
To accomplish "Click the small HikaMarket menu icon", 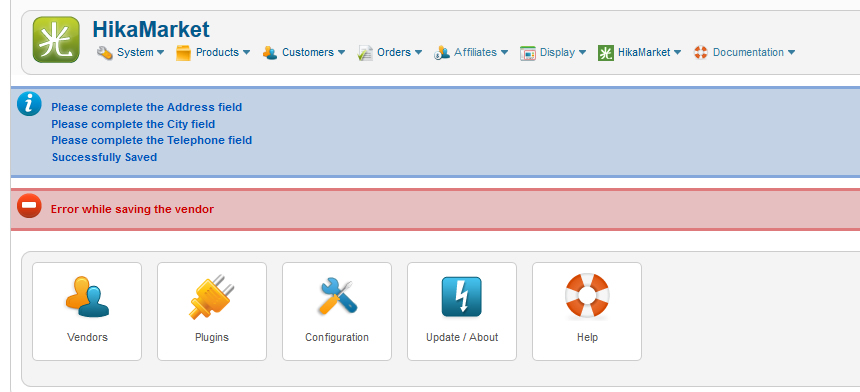I will [606, 53].
